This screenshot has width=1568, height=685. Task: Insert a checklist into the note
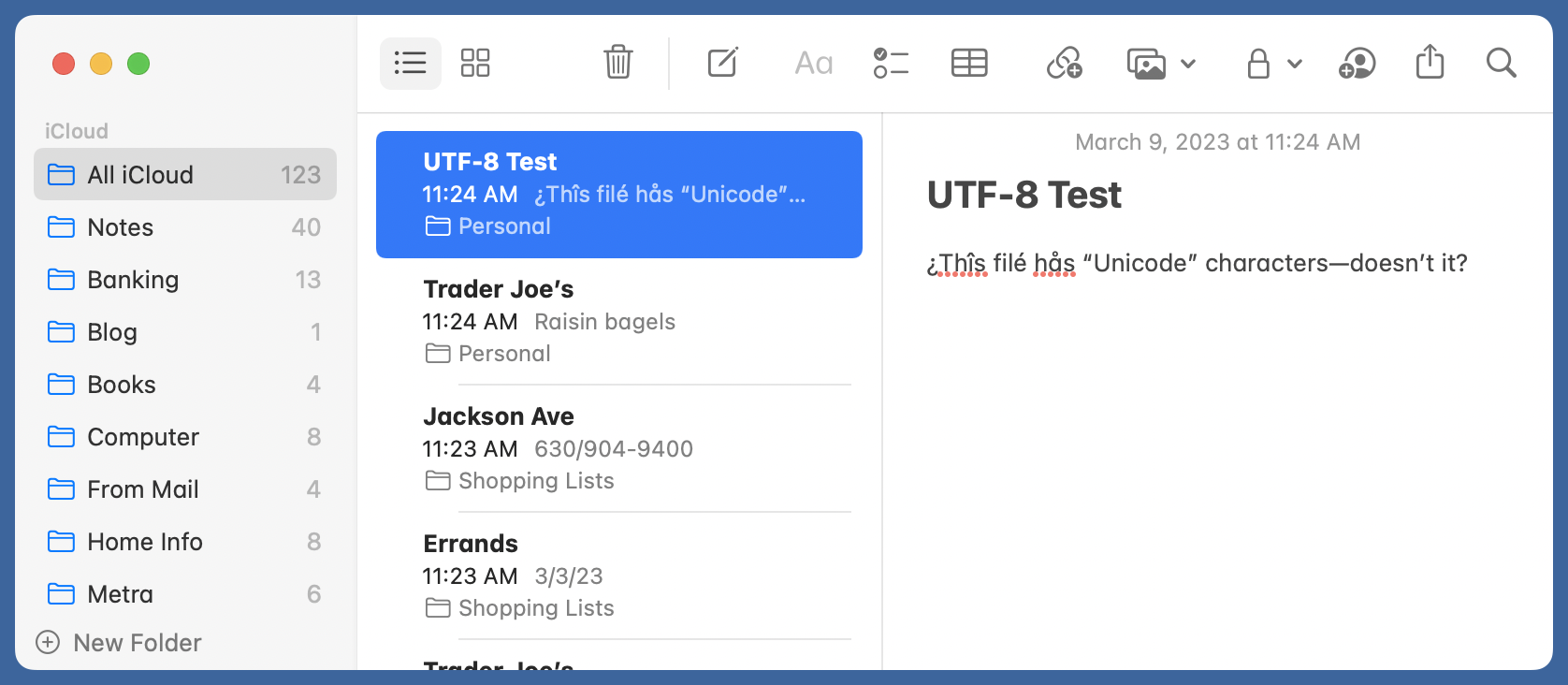point(891,64)
